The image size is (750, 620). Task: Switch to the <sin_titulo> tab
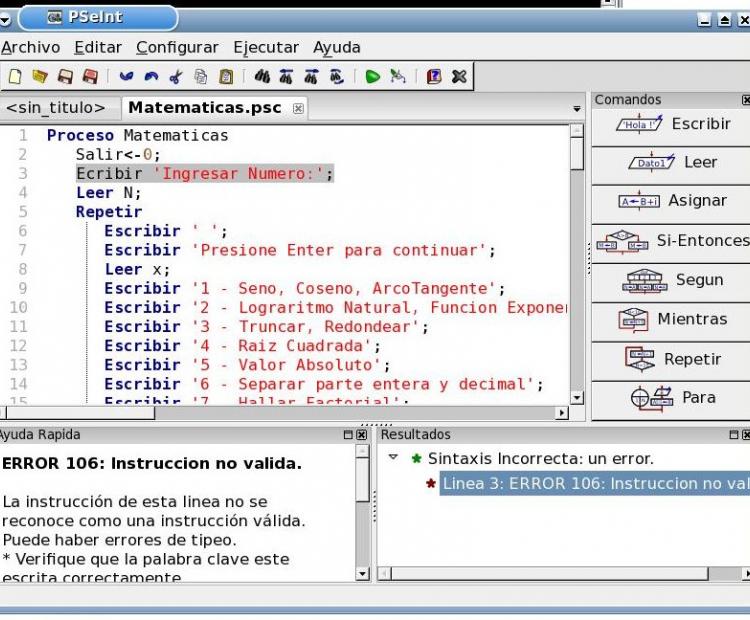55,107
